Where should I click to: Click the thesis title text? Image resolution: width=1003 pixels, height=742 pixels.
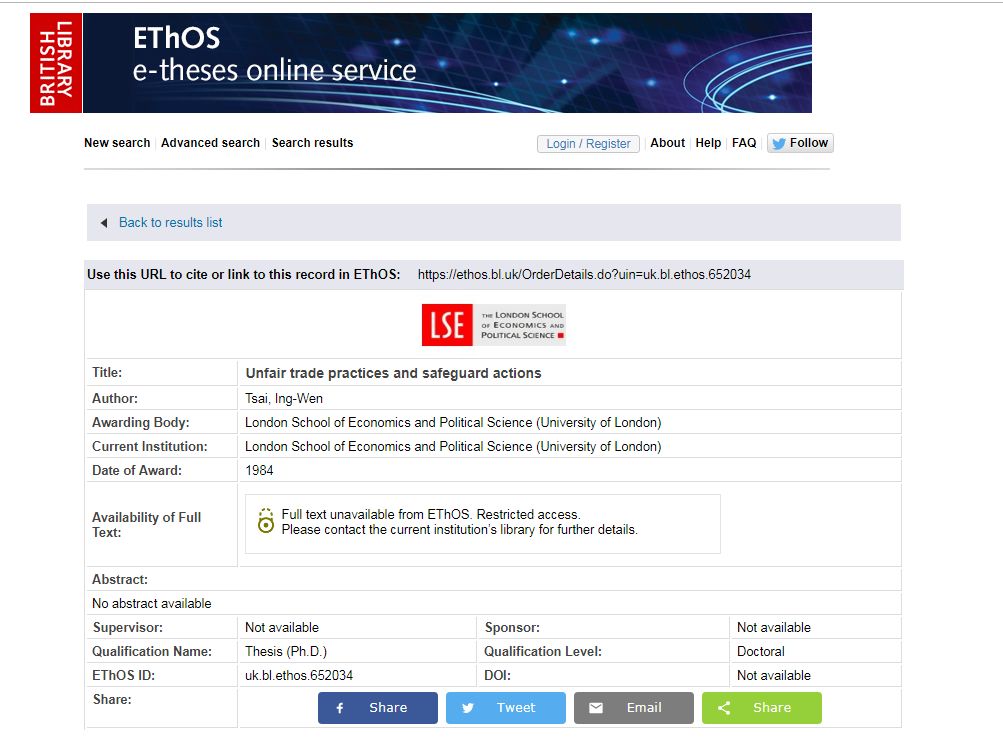(393, 373)
